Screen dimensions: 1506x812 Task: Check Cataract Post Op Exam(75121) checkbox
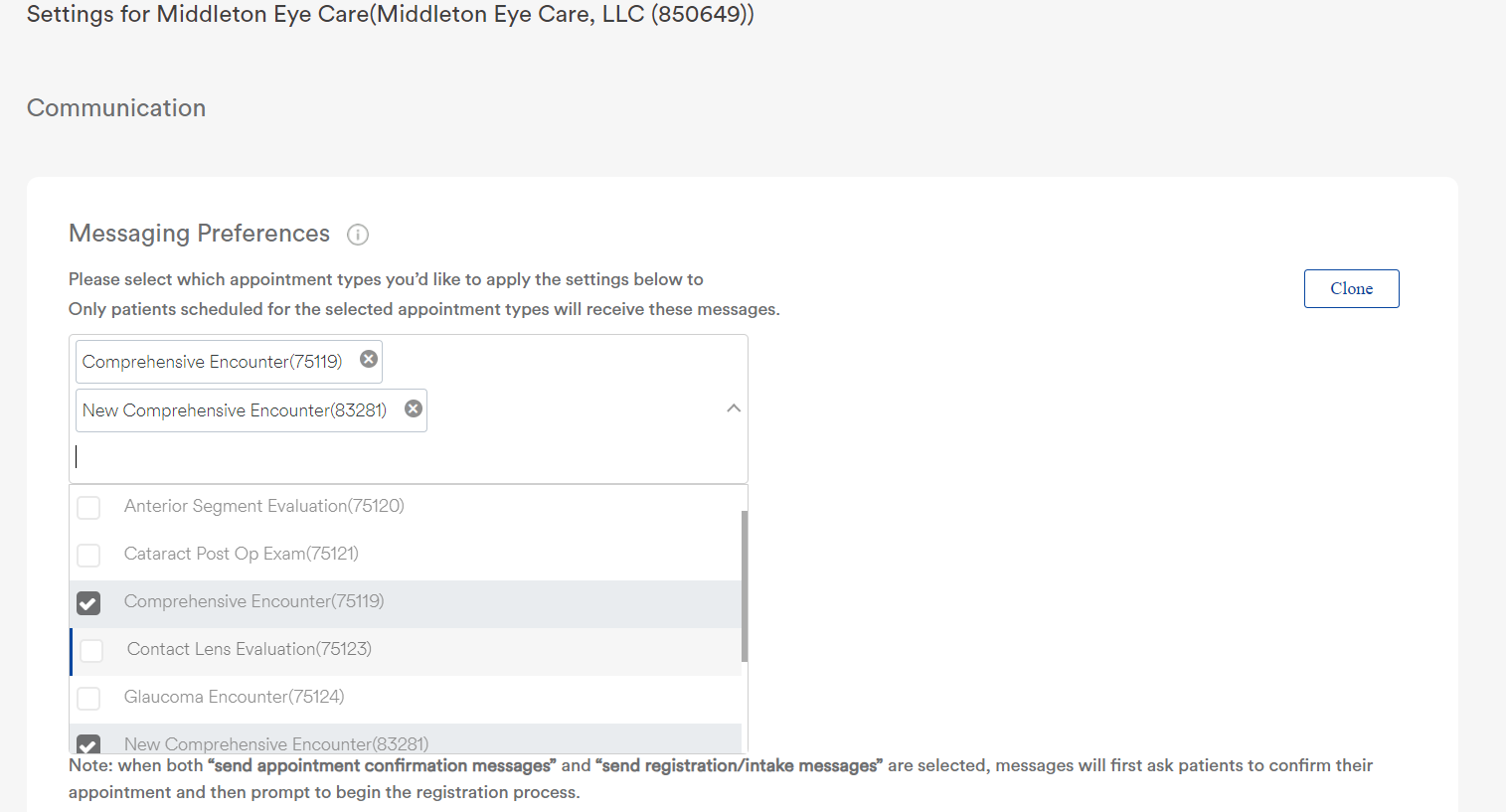[x=88, y=556]
